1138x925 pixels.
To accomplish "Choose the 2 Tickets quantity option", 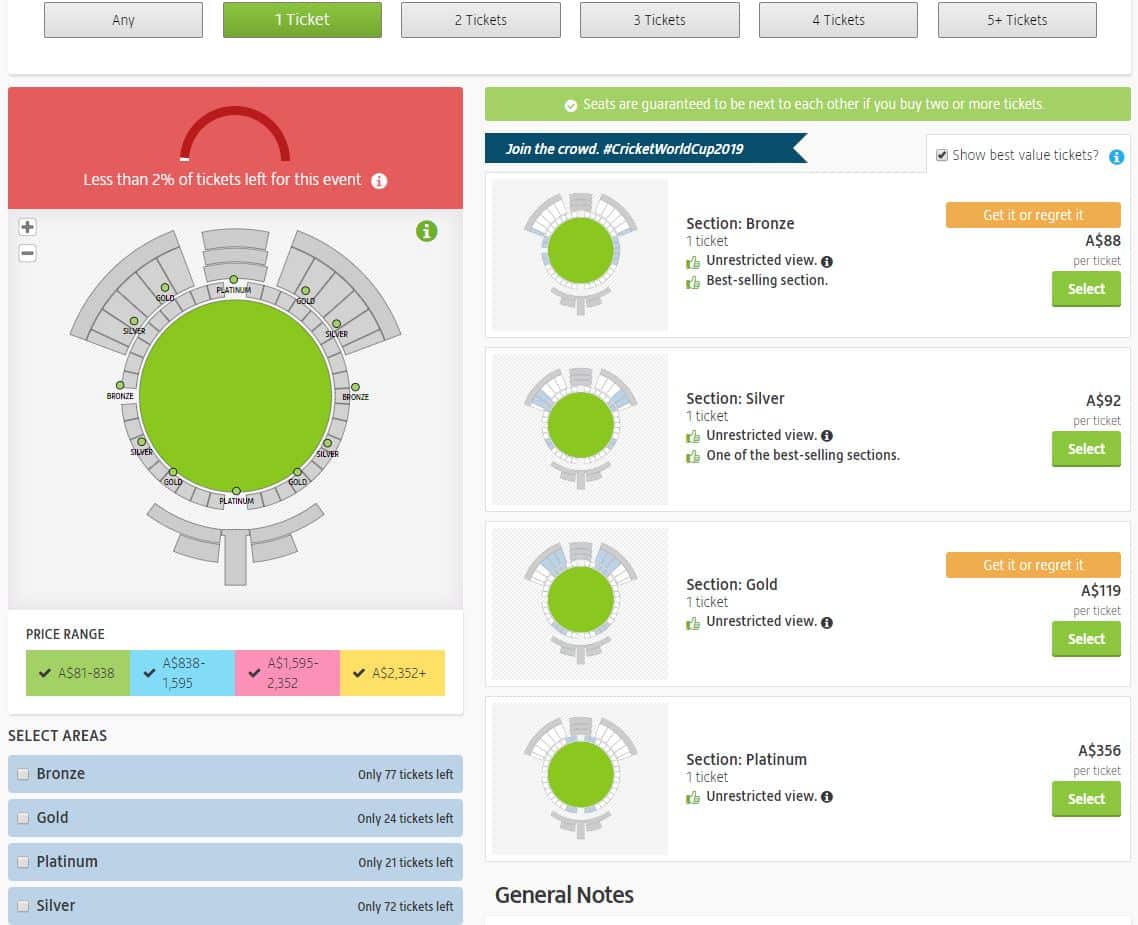I will tap(480, 20).
